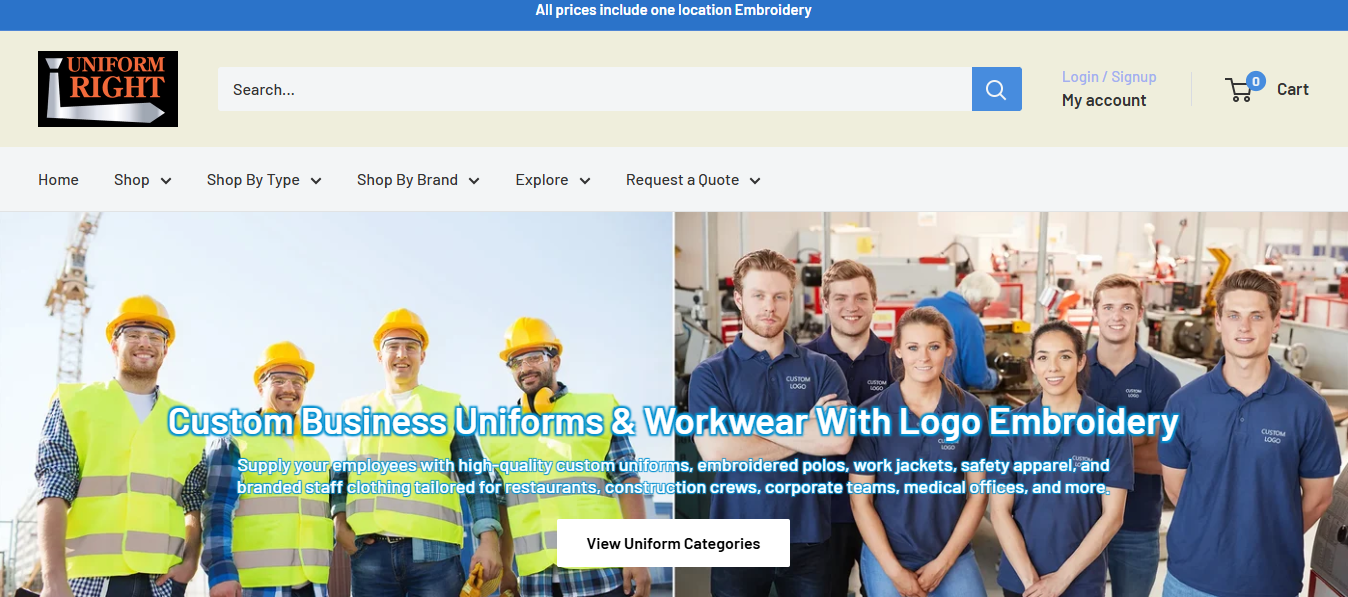Click the Custom Business Uniforms headline
Image resolution: width=1348 pixels, height=597 pixels.
pos(673,421)
